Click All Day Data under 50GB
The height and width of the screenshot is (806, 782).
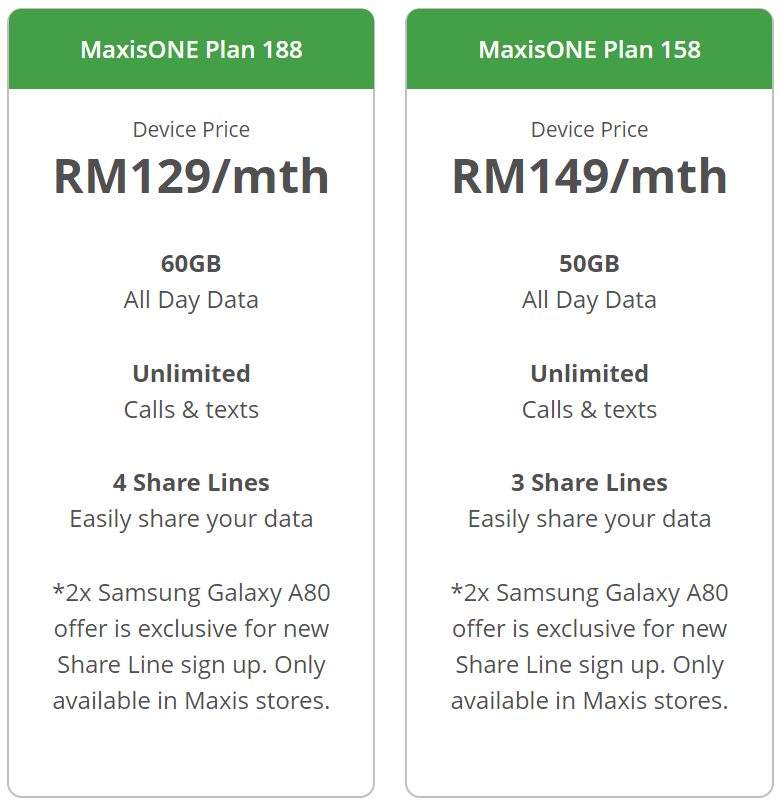point(589,300)
